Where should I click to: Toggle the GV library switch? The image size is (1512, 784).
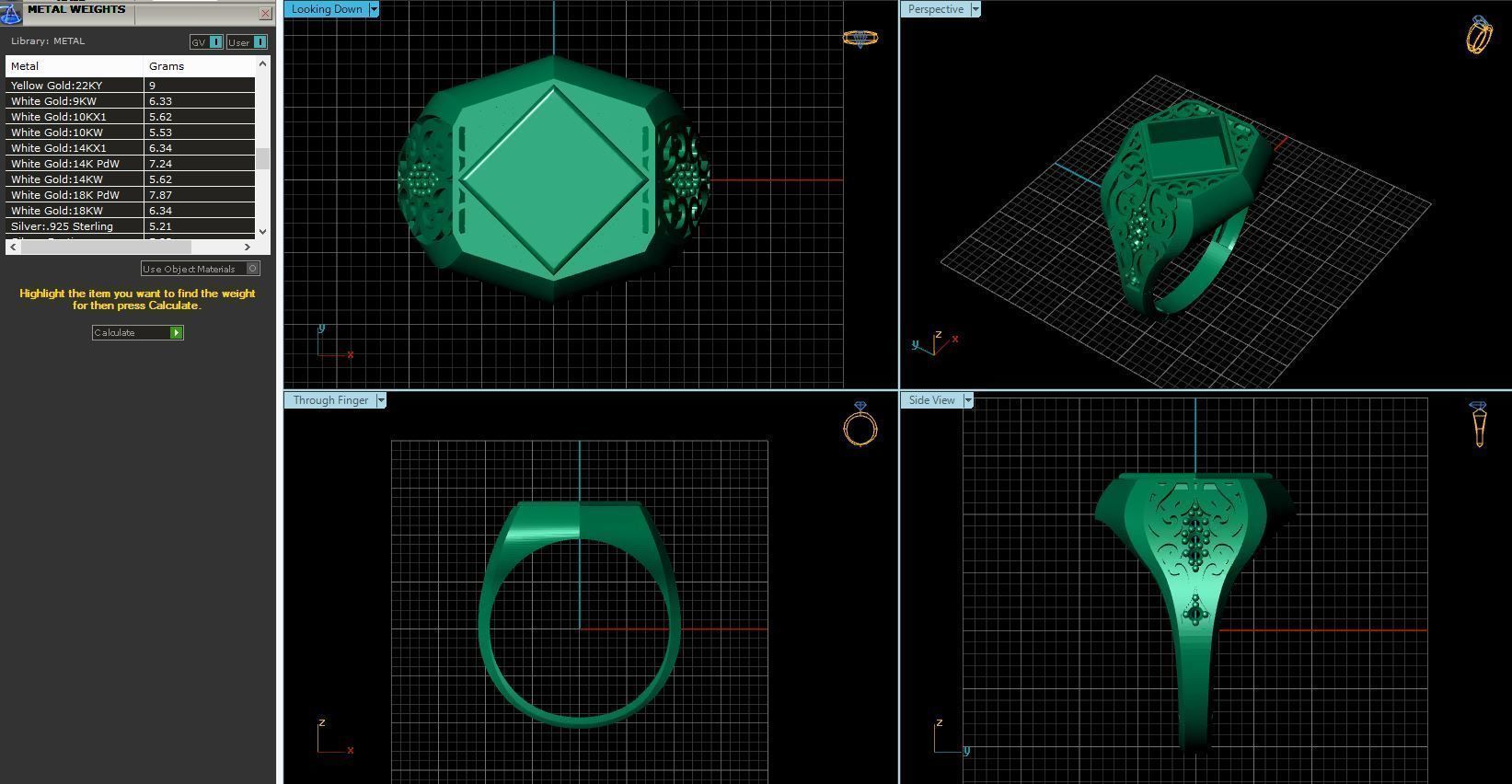[206, 42]
